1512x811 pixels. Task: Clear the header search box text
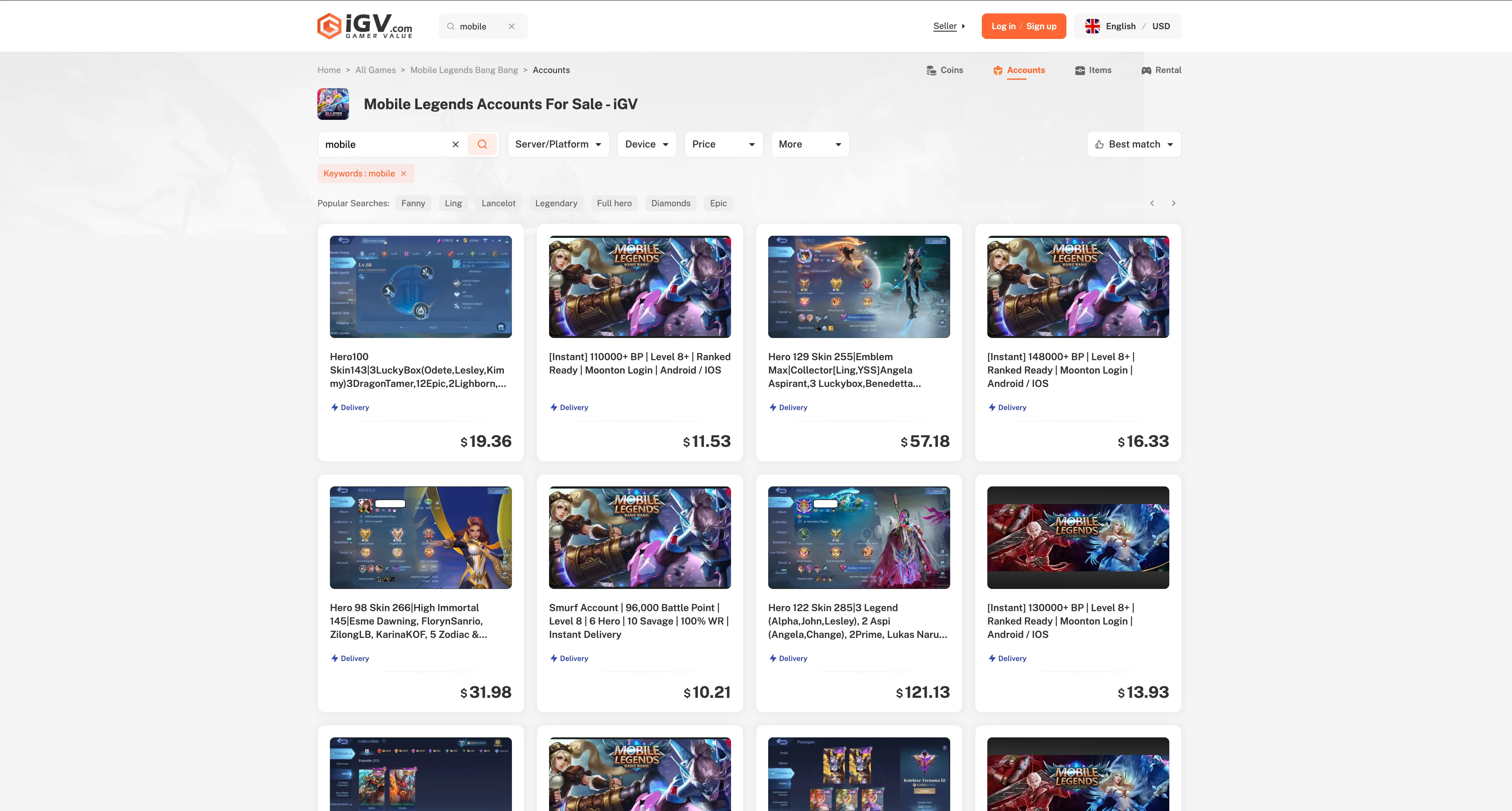tap(511, 26)
